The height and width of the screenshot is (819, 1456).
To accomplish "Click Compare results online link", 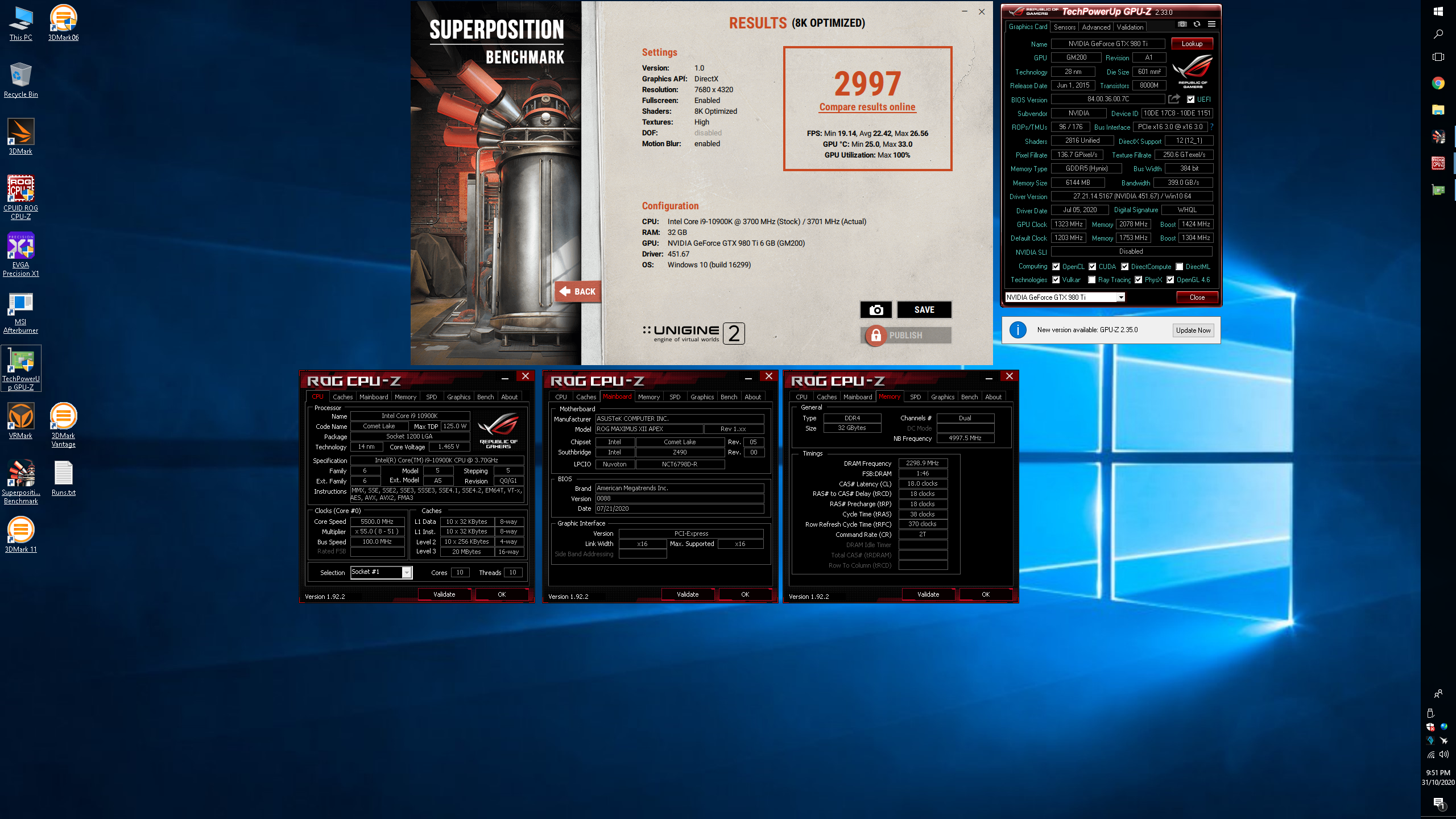I will point(867,107).
